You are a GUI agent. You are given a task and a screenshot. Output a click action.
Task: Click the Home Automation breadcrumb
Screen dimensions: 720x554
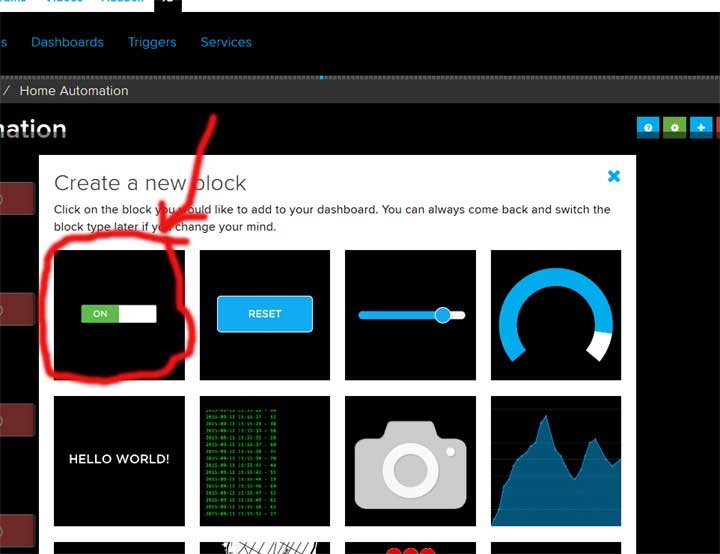coord(74,90)
